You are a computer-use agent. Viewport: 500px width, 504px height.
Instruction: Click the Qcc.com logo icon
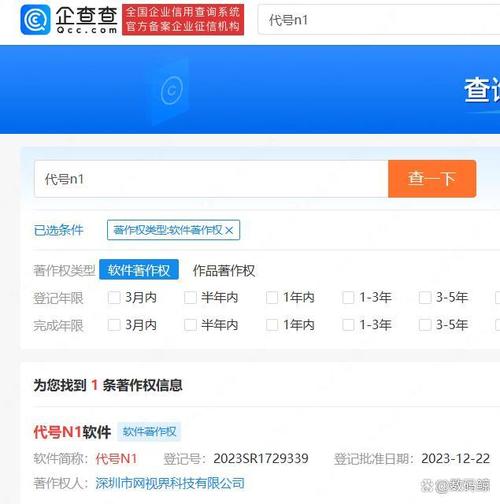pos(35,20)
